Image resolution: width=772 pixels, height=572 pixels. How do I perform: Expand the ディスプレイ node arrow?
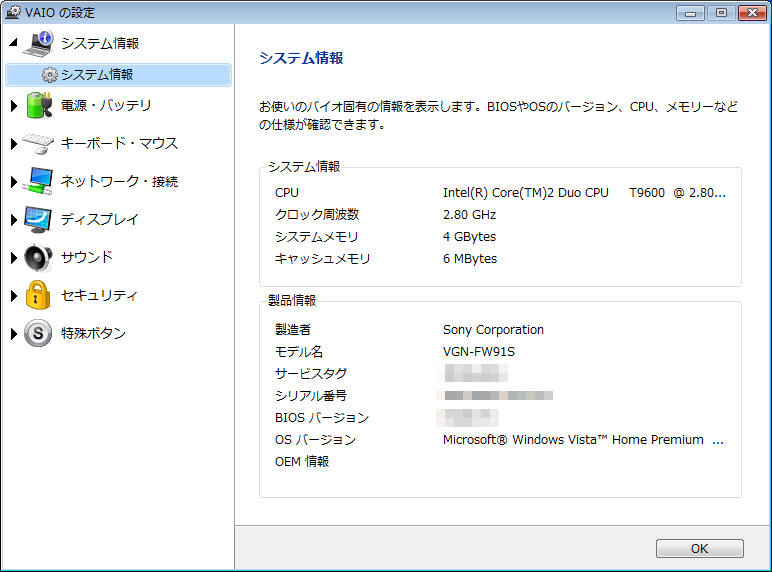(14, 220)
